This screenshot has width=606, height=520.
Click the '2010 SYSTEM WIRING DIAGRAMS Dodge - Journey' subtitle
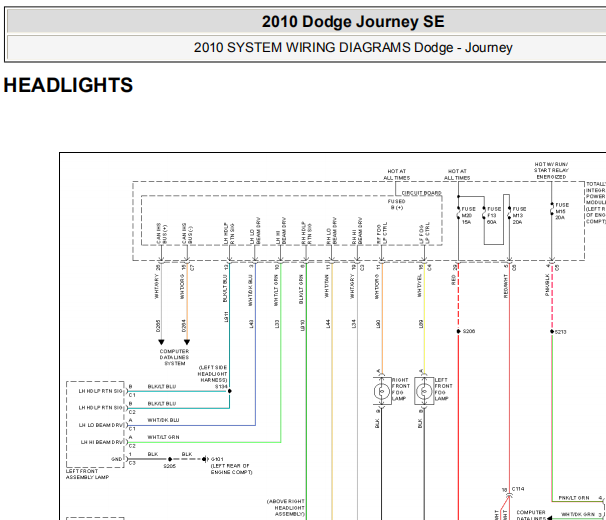click(353, 48)
